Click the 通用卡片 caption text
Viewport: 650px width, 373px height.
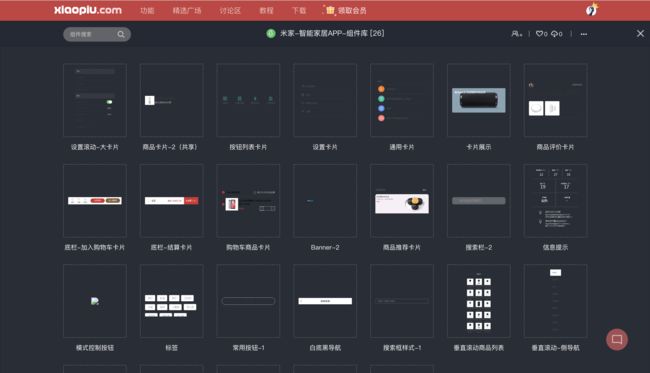[402, 147]
